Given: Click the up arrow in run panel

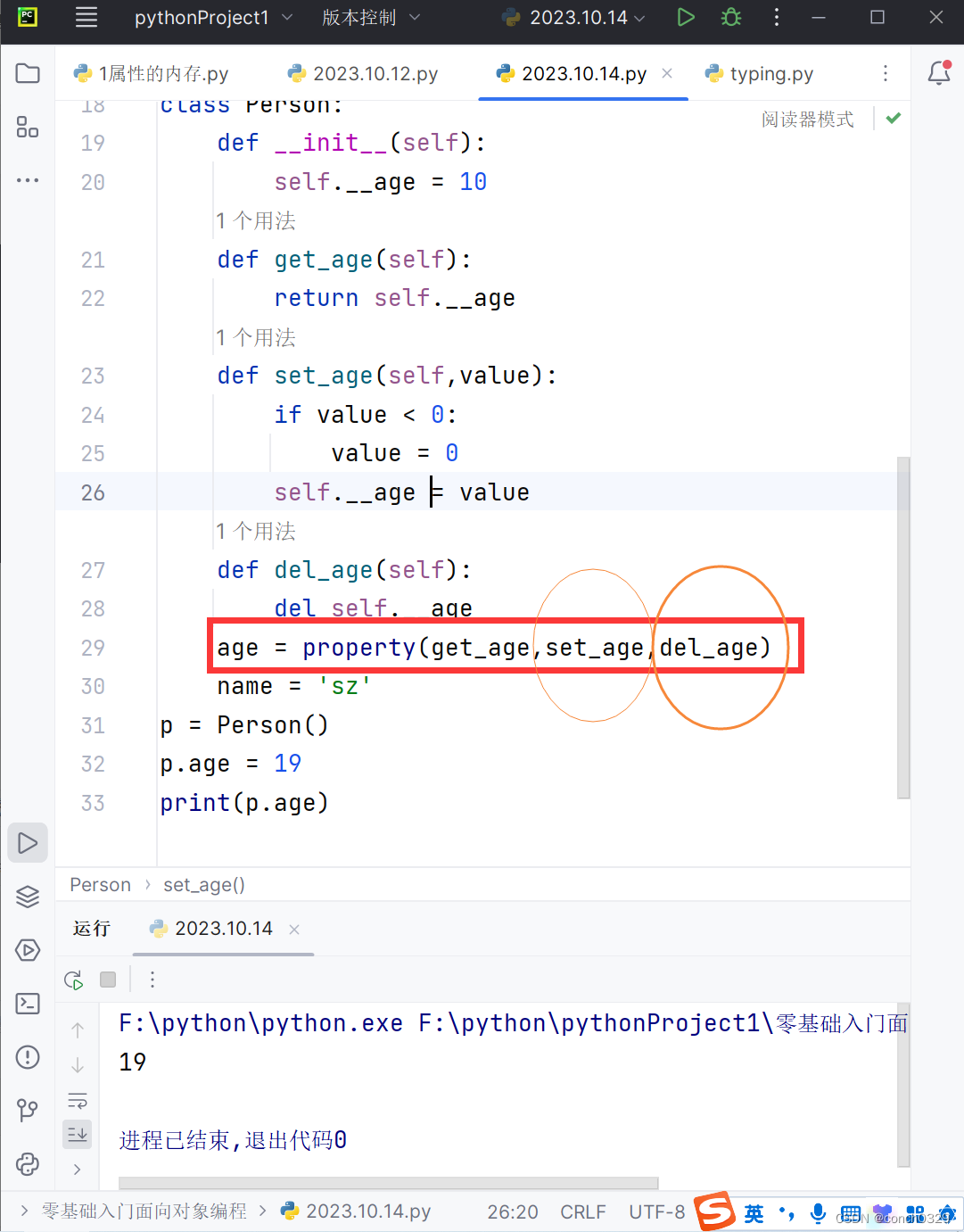Looking at the screenshot, I should [x=78, y=1029].
